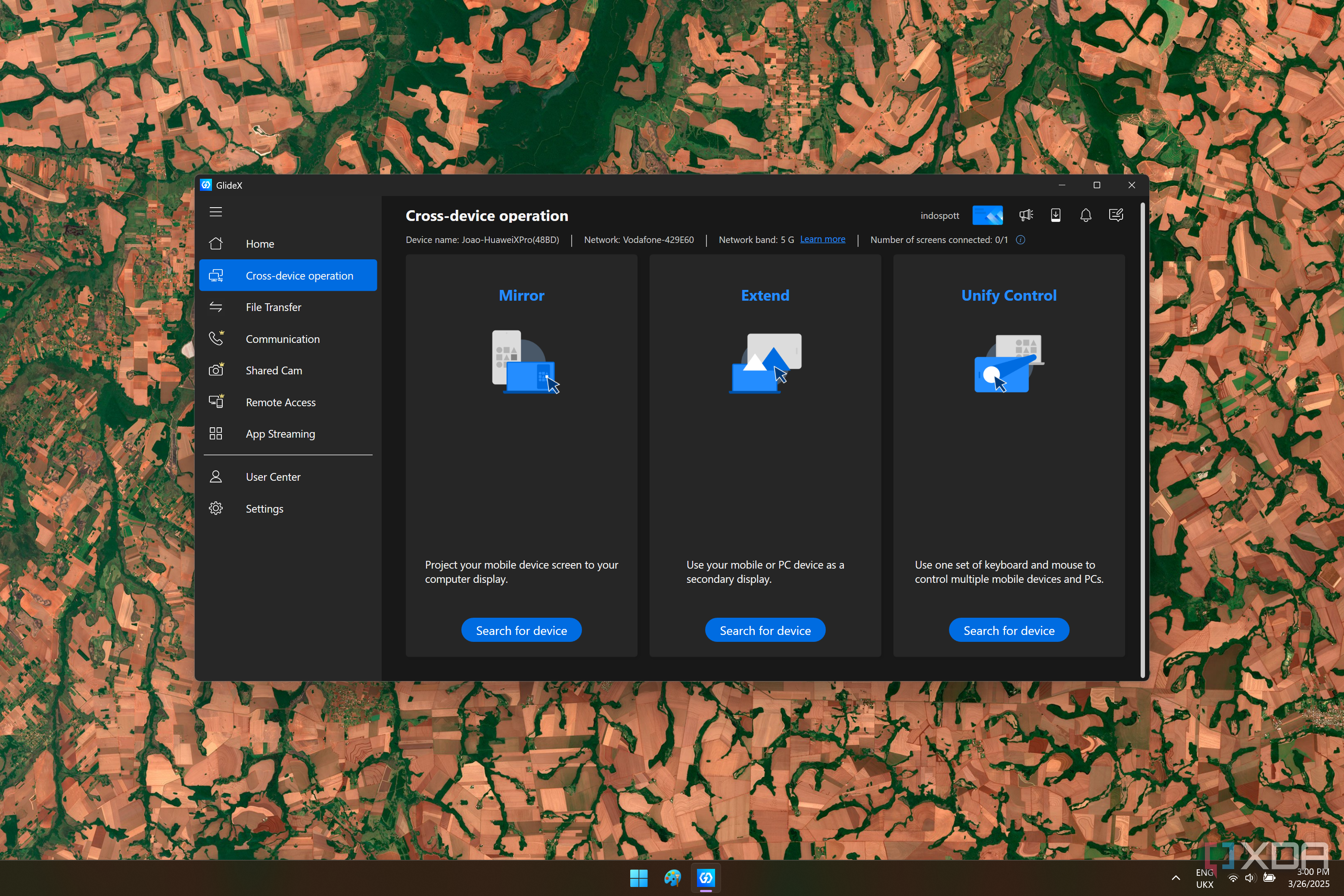Click the Mirror heading
This screenshot has width=1344, height=896.
[521, 296]
